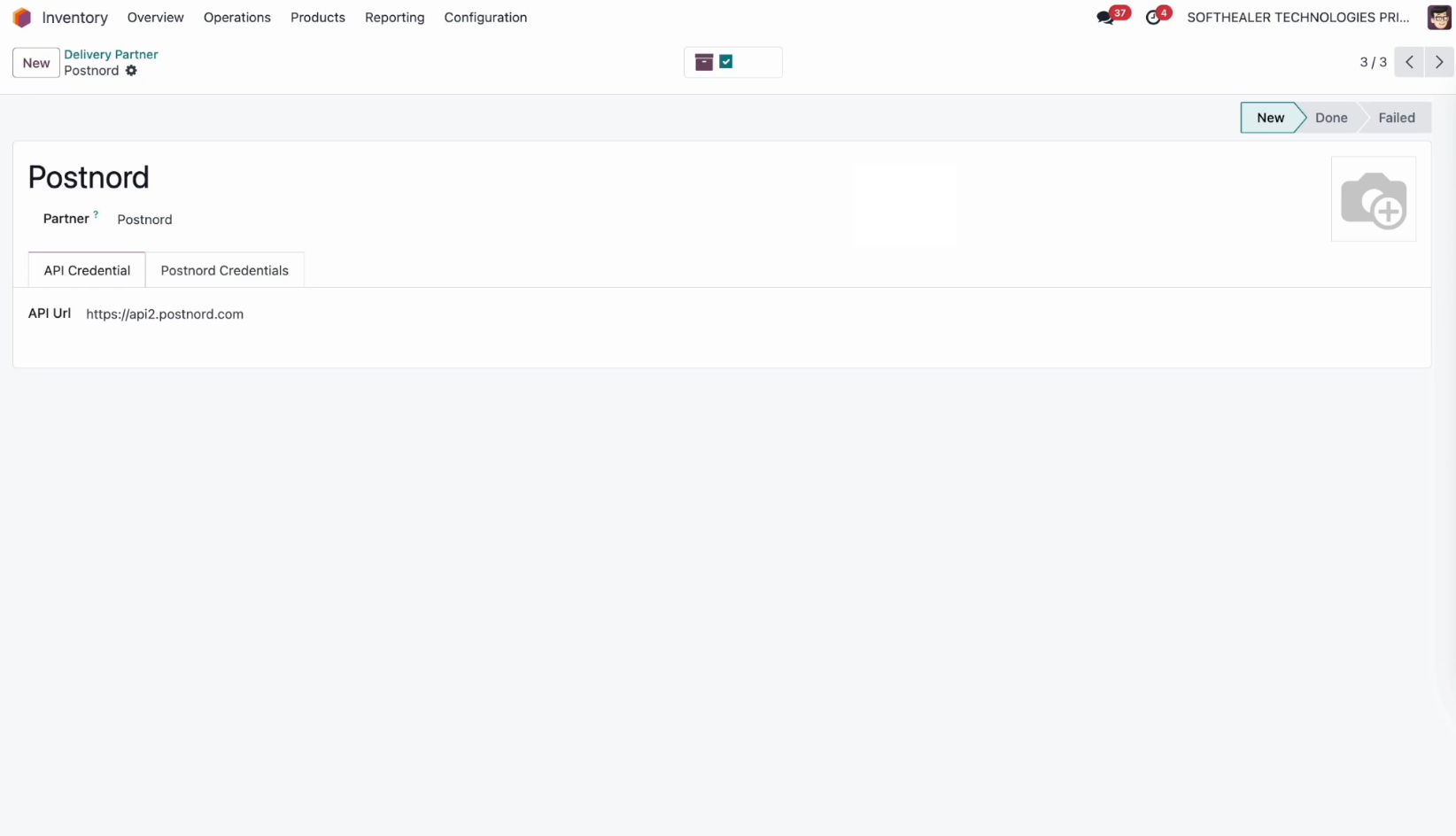Click the Partner field help question mark
This screenshot has width=1456, height=836.
tap(96, 214)
